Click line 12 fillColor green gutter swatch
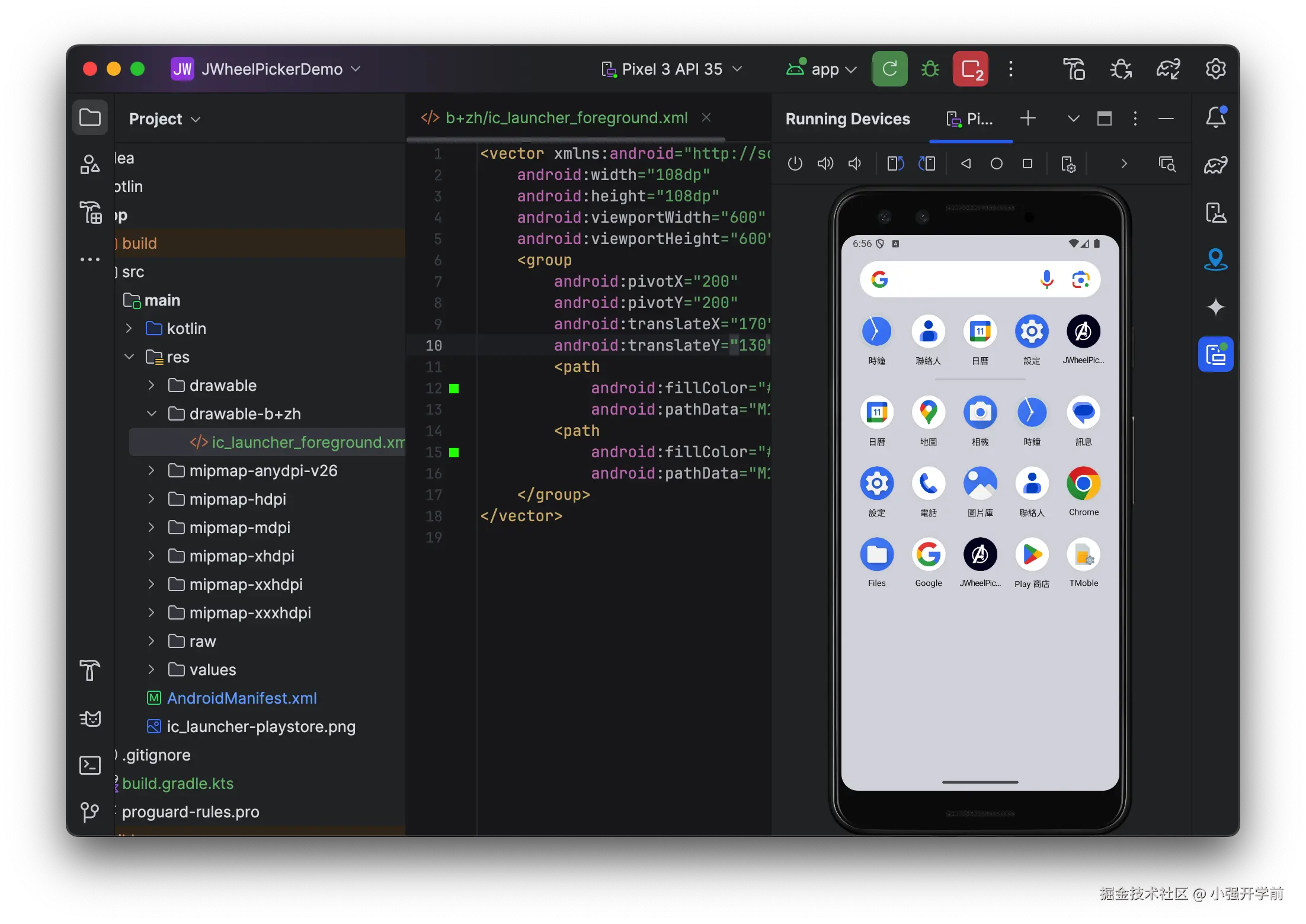The height and width of the screenshot is (924, 1306). pyautogui.click(x=454, y=389)
